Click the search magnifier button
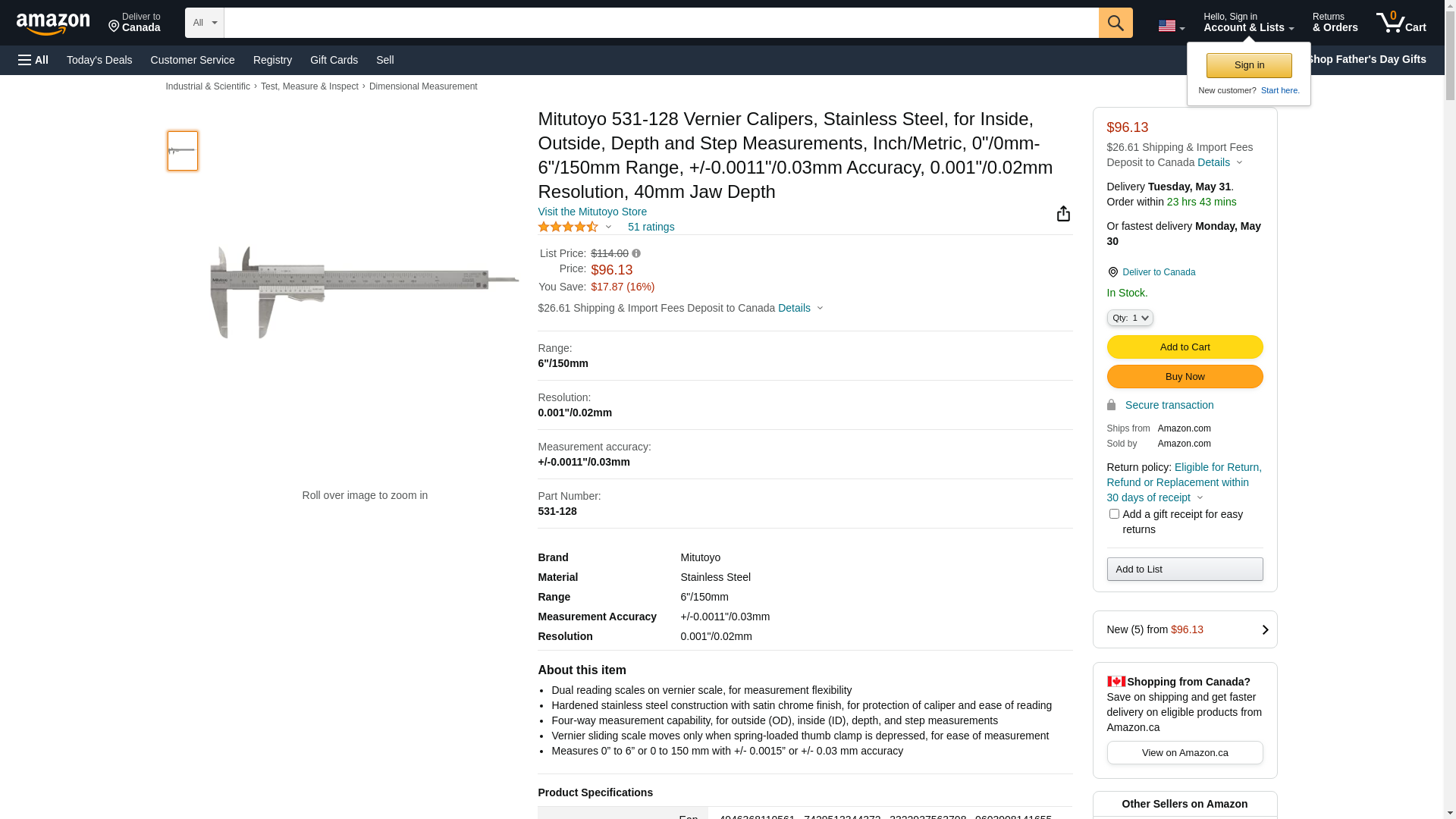Image resolution: width=1456 pixels, height=819 pixels. click(x=1116, y=23)
